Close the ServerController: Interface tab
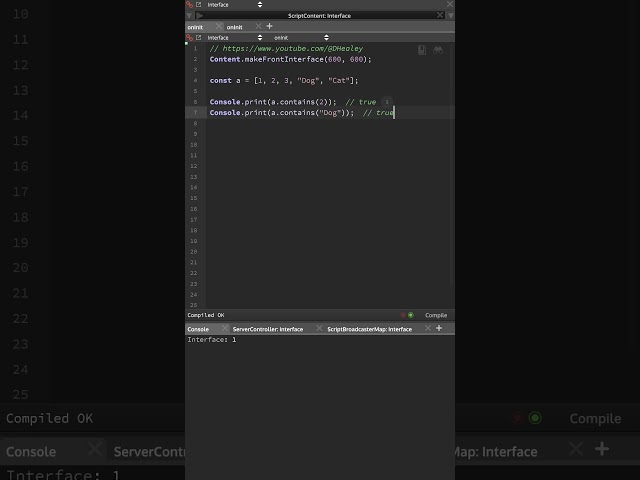Viewport: 640px width, 480px height. click(319, 328)
